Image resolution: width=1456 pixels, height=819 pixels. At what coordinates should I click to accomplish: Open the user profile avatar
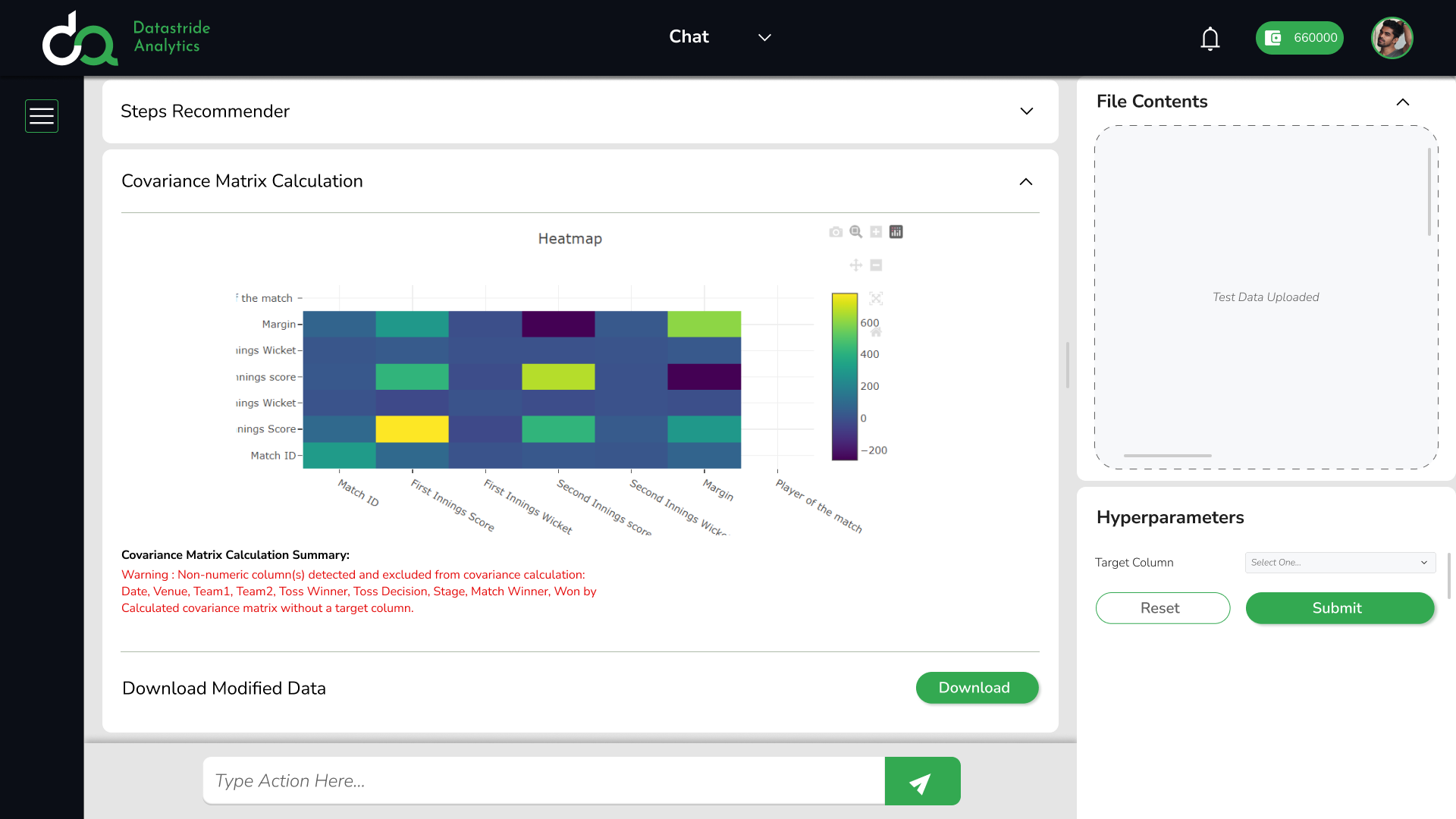tap(1392, 38)
